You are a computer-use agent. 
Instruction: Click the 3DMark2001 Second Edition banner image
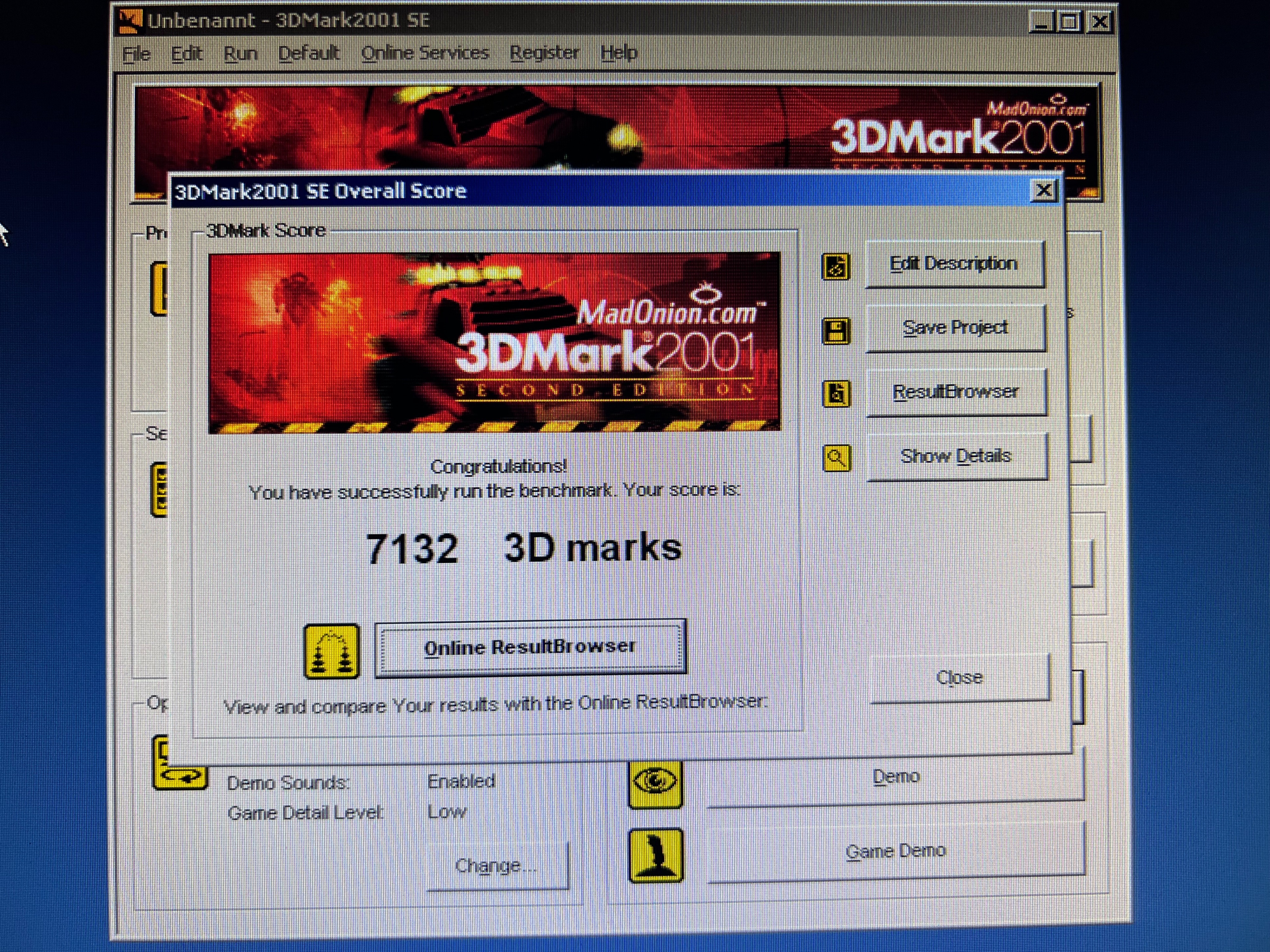(x=494, y=342)
